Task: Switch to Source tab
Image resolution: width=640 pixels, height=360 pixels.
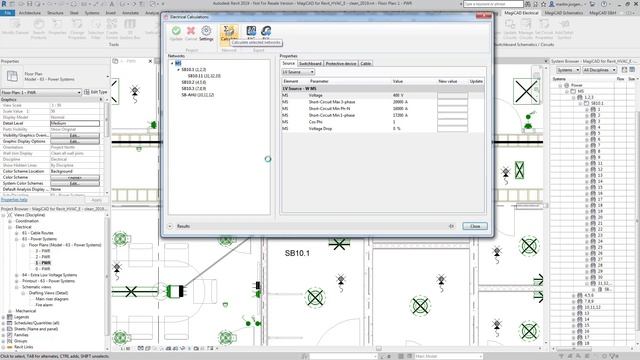Action: click(288, 63)
